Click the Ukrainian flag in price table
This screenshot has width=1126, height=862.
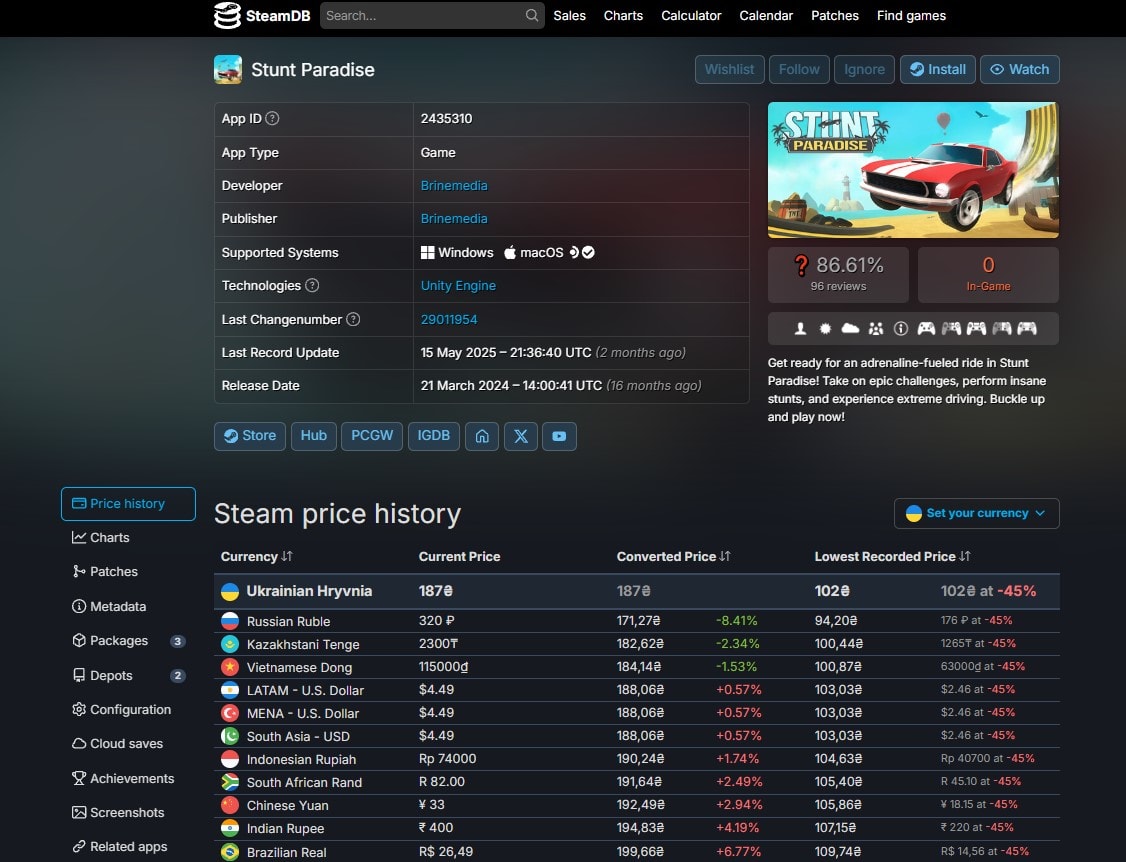[230, 591]
